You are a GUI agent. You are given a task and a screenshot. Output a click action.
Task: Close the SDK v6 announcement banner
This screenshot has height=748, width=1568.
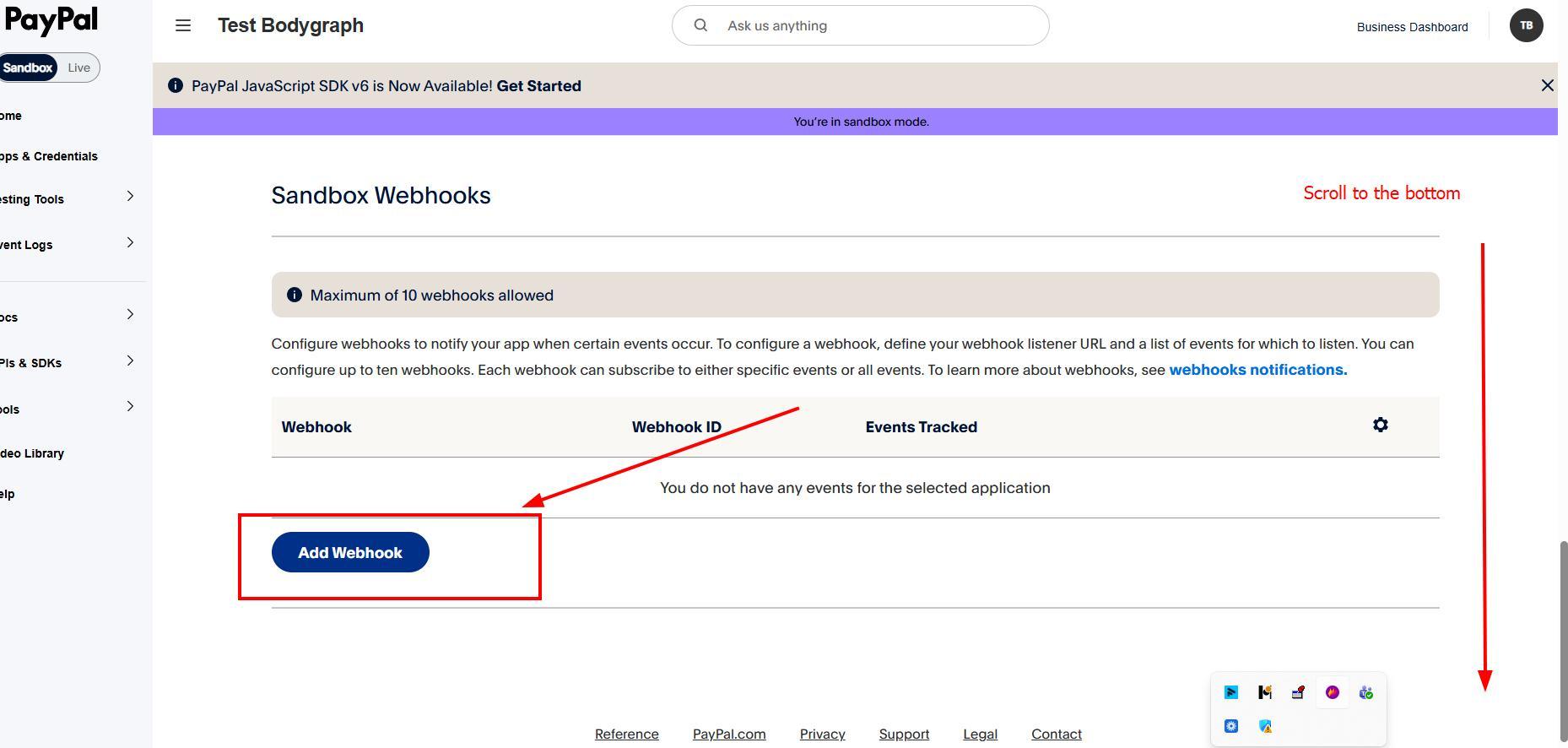(1547, 85)
